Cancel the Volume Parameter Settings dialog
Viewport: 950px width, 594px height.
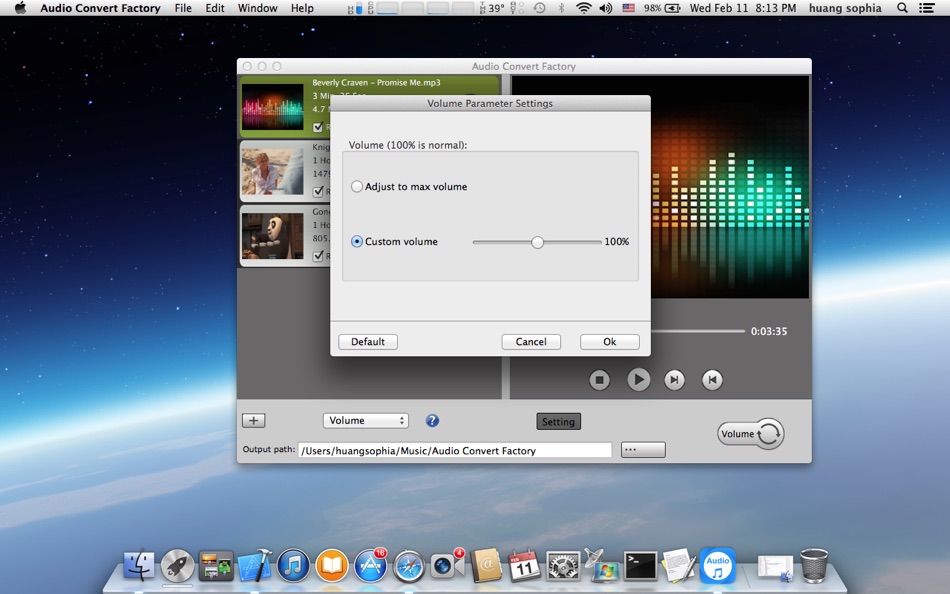531,342
